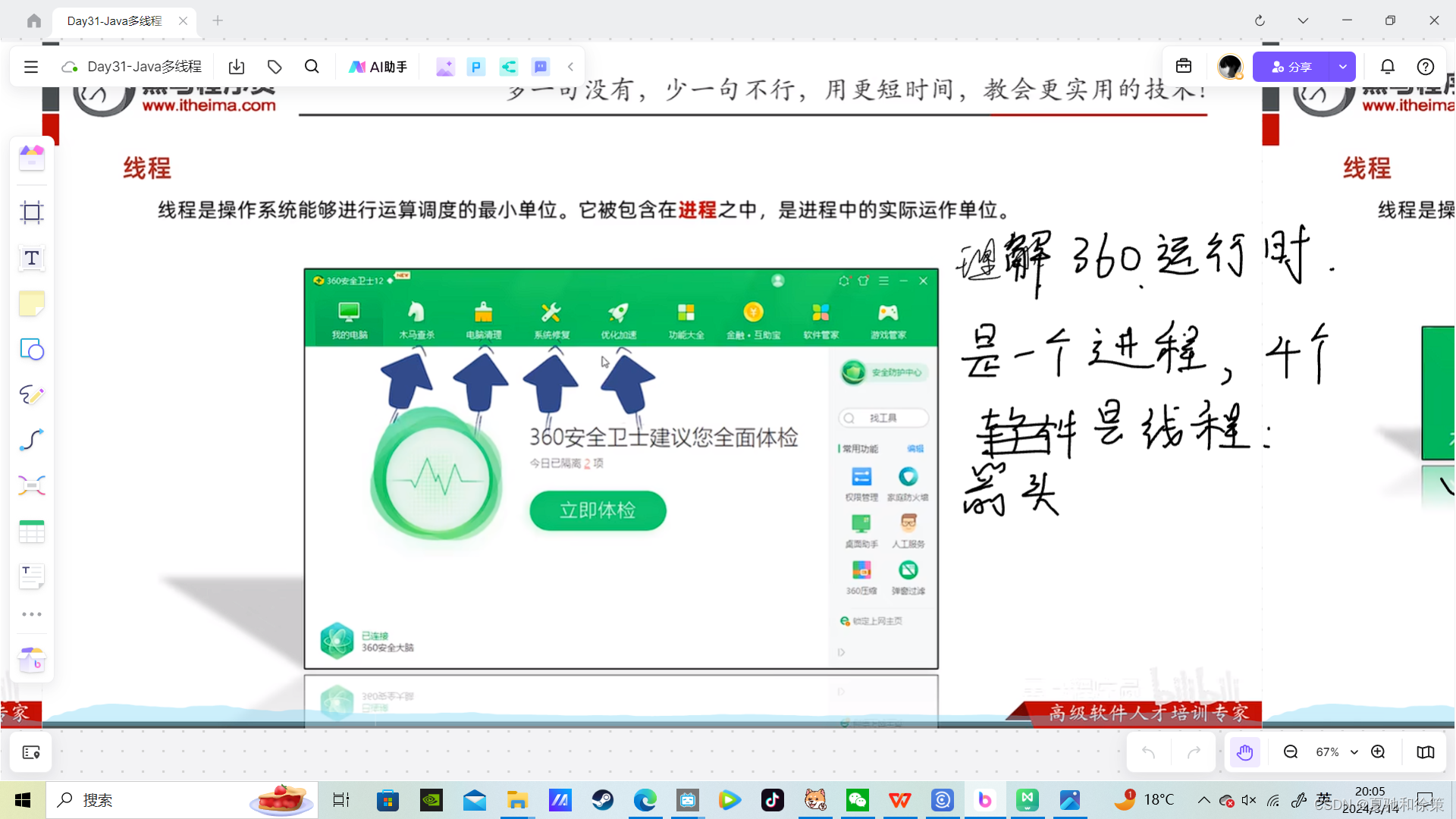Open the hamburger main menu

click(x=31, y=67)
